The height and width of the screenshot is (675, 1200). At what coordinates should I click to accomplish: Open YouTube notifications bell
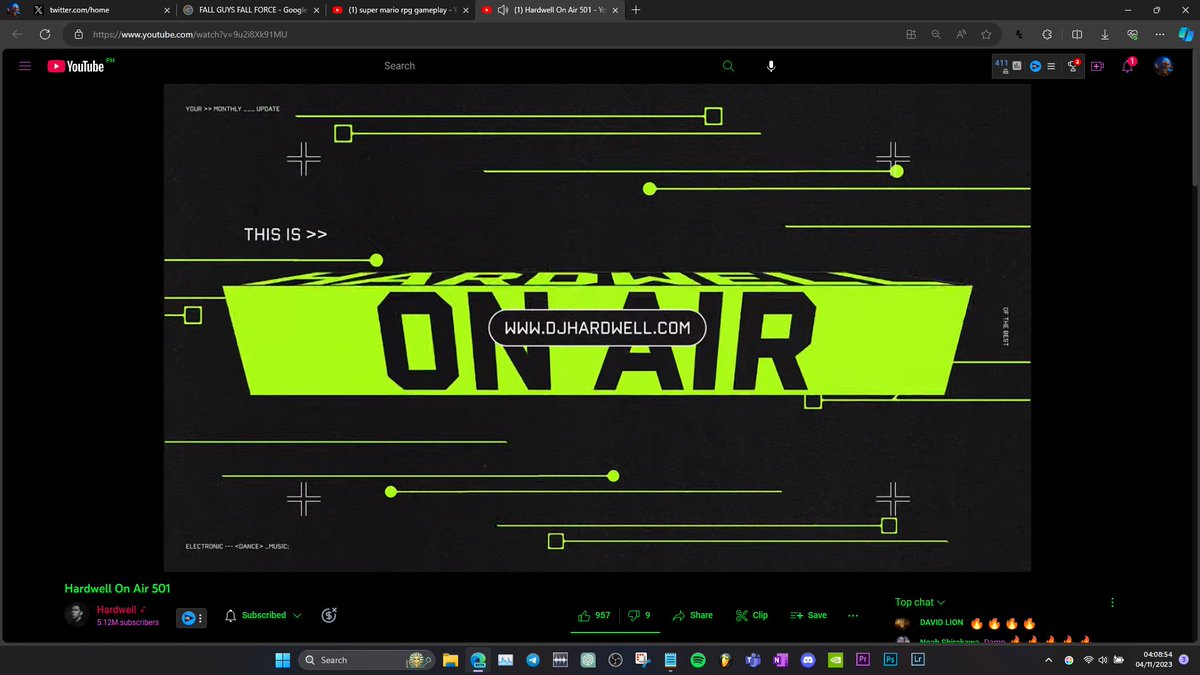click(1130, 66)
